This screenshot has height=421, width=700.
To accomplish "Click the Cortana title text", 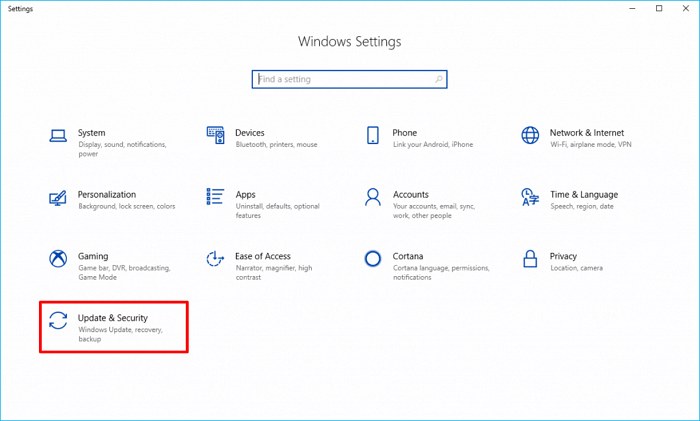I will pos(408,256).
